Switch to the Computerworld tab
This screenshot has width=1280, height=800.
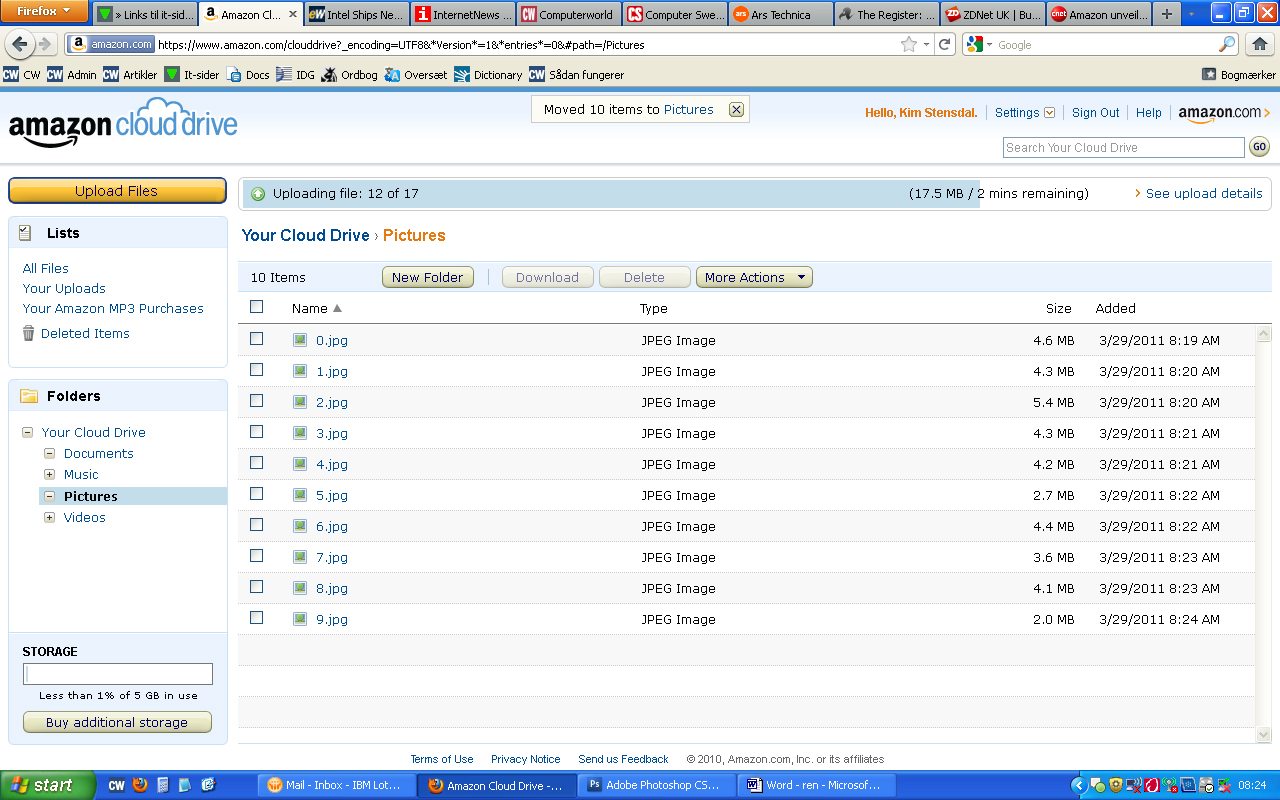[x=568, y=14]
